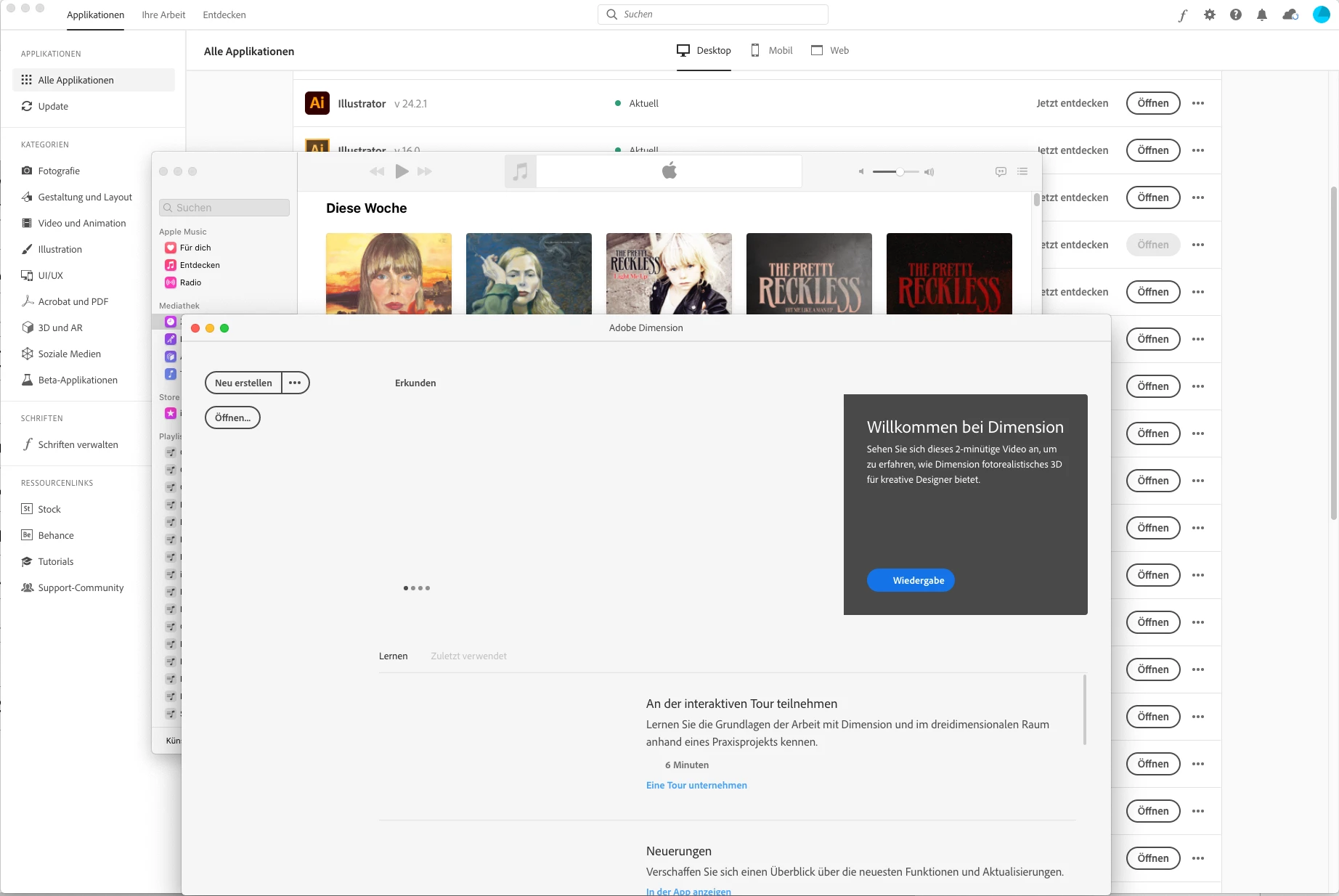Play the Dimension welcome video via Wiedergabe
The image size is (1339, 896).
(x=911, y=580)
